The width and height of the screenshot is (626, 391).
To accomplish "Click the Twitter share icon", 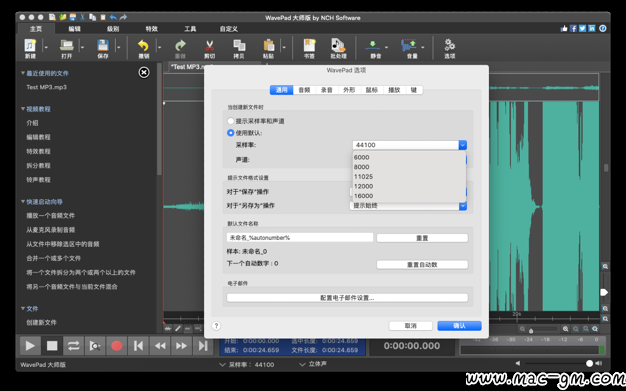I will [x=582, y=28].
